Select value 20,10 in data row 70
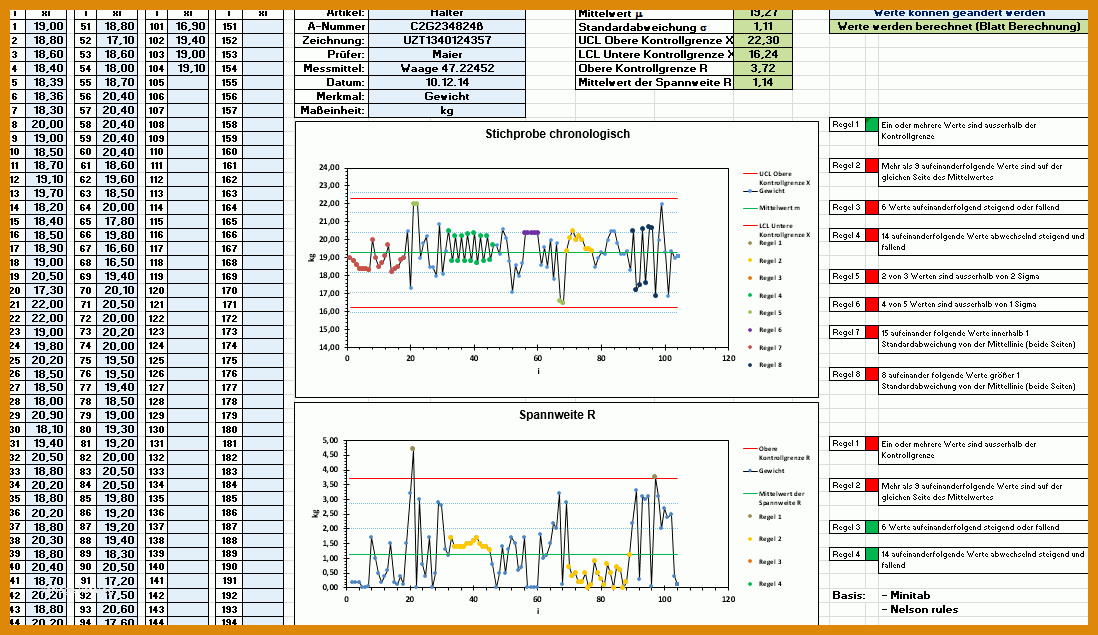 tap(118, 290)
